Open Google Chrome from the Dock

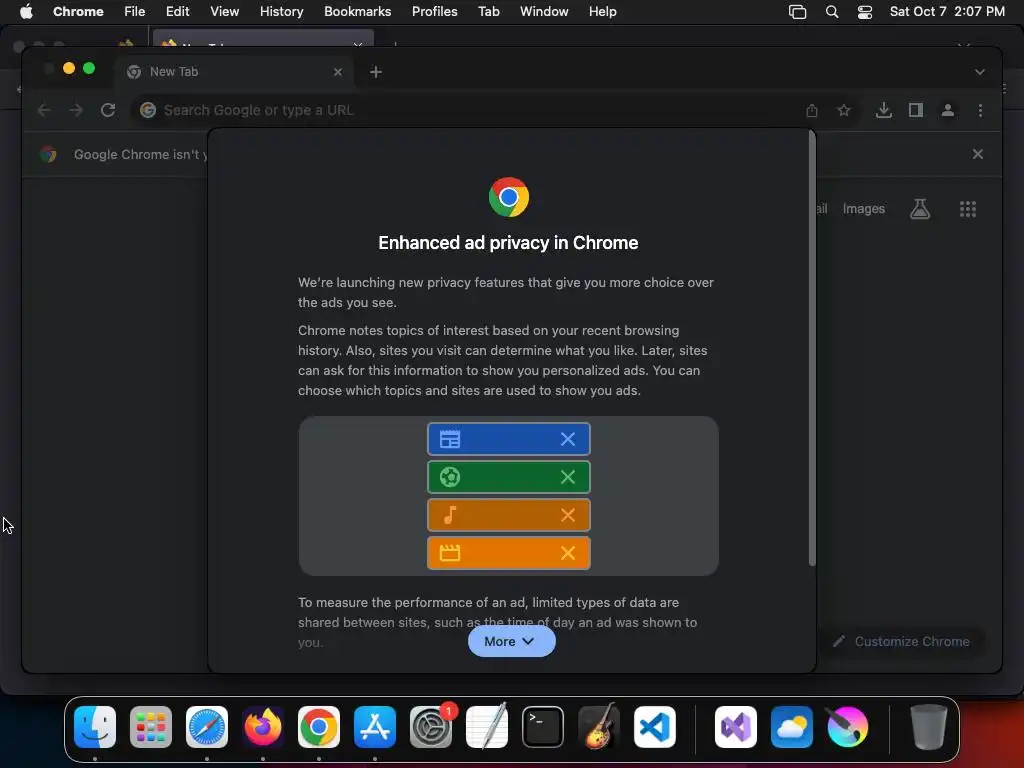319,726
